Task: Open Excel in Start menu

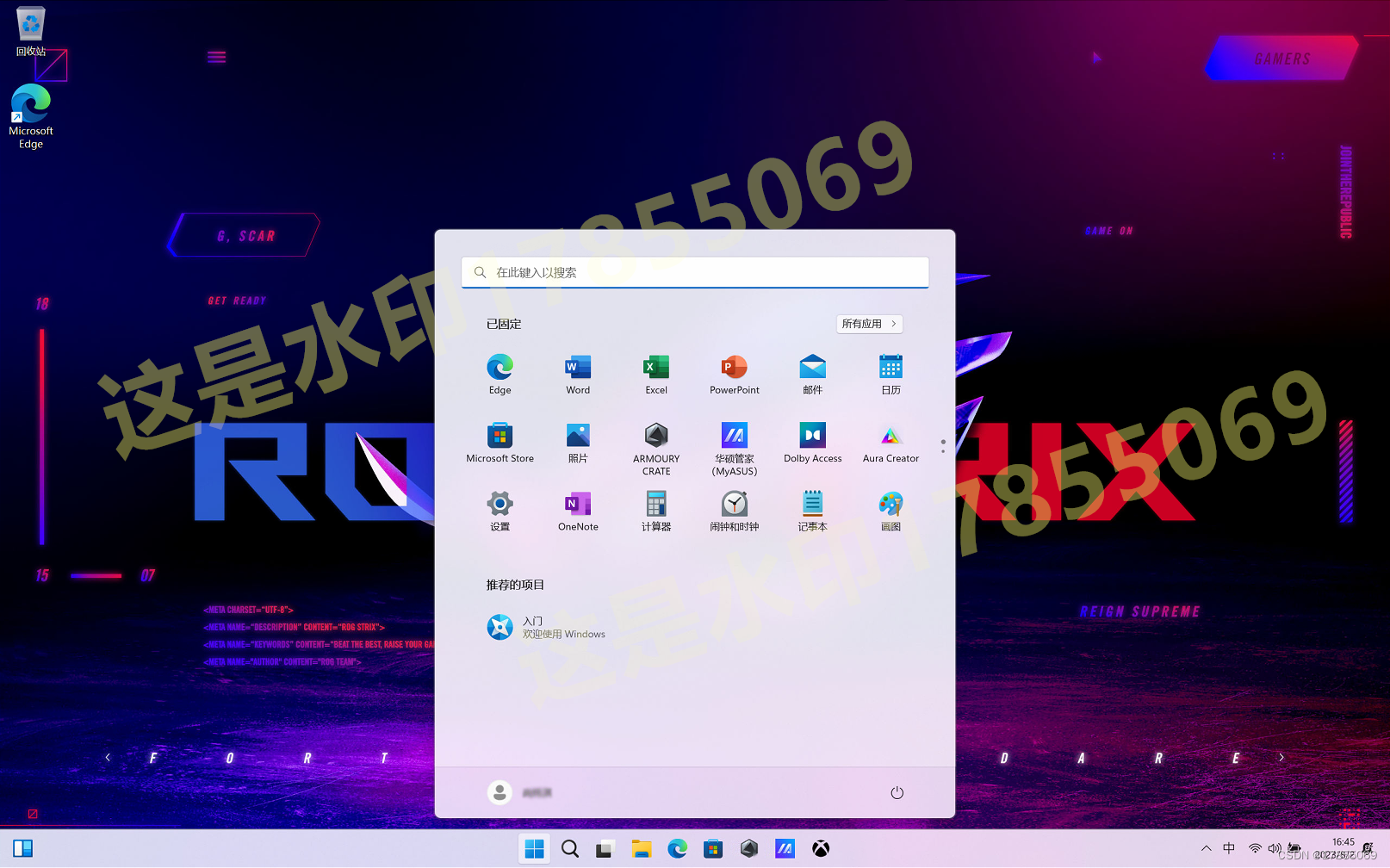Action: 656,374
